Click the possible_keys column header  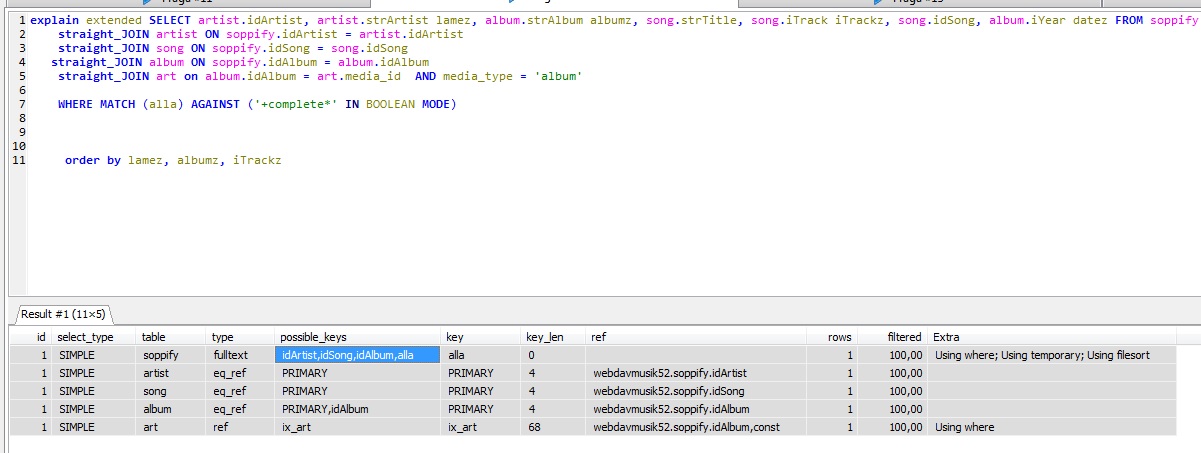click(x=357, y=337)
